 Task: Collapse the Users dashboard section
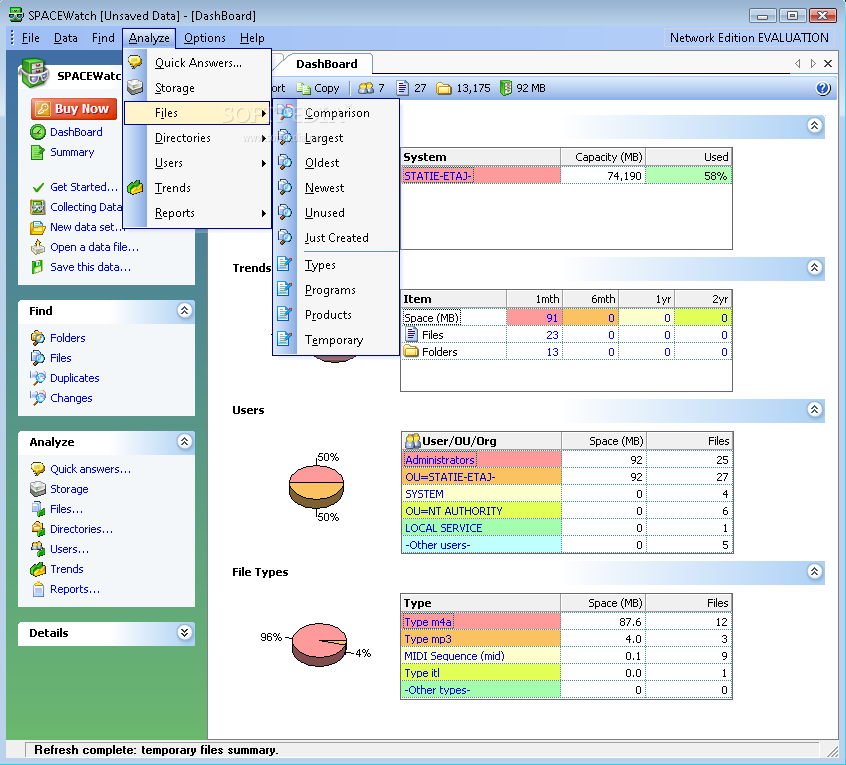click(814, 409)
